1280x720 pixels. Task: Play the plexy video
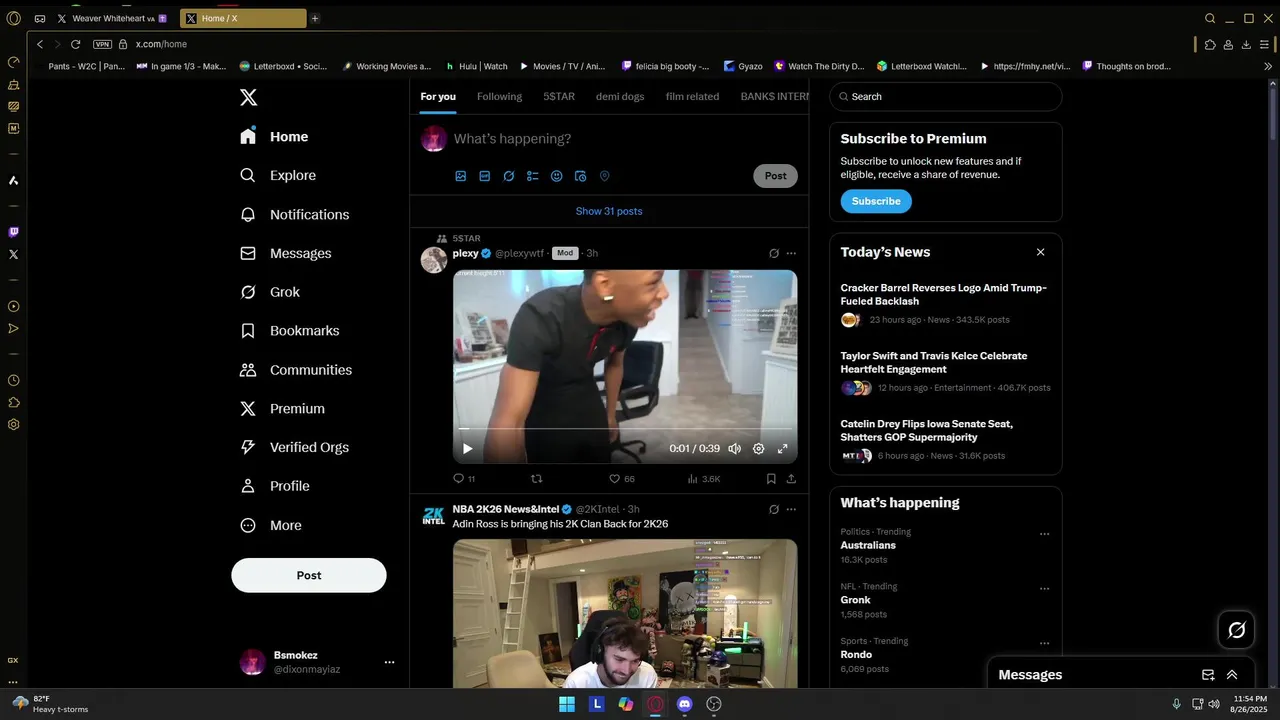tap(467, 449)
